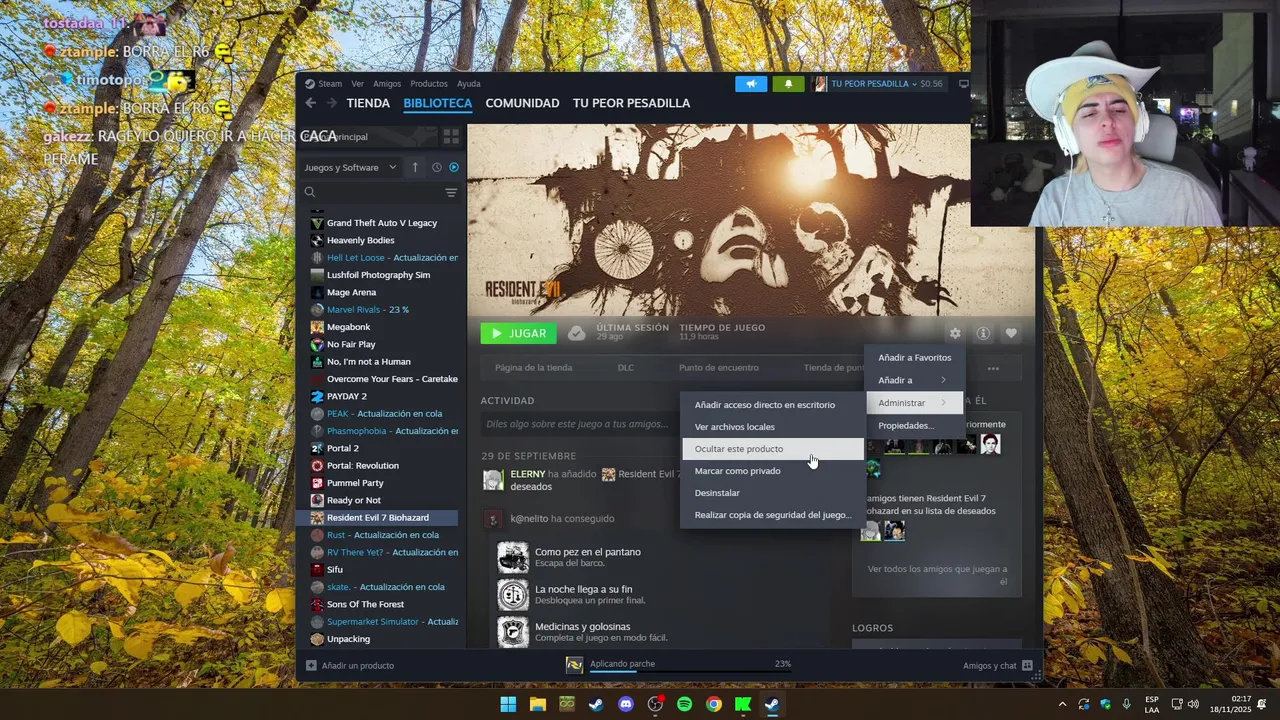Open Página de la tienda link
The height and width of the screenshot is (720, 1280).
tap(534, 368)
